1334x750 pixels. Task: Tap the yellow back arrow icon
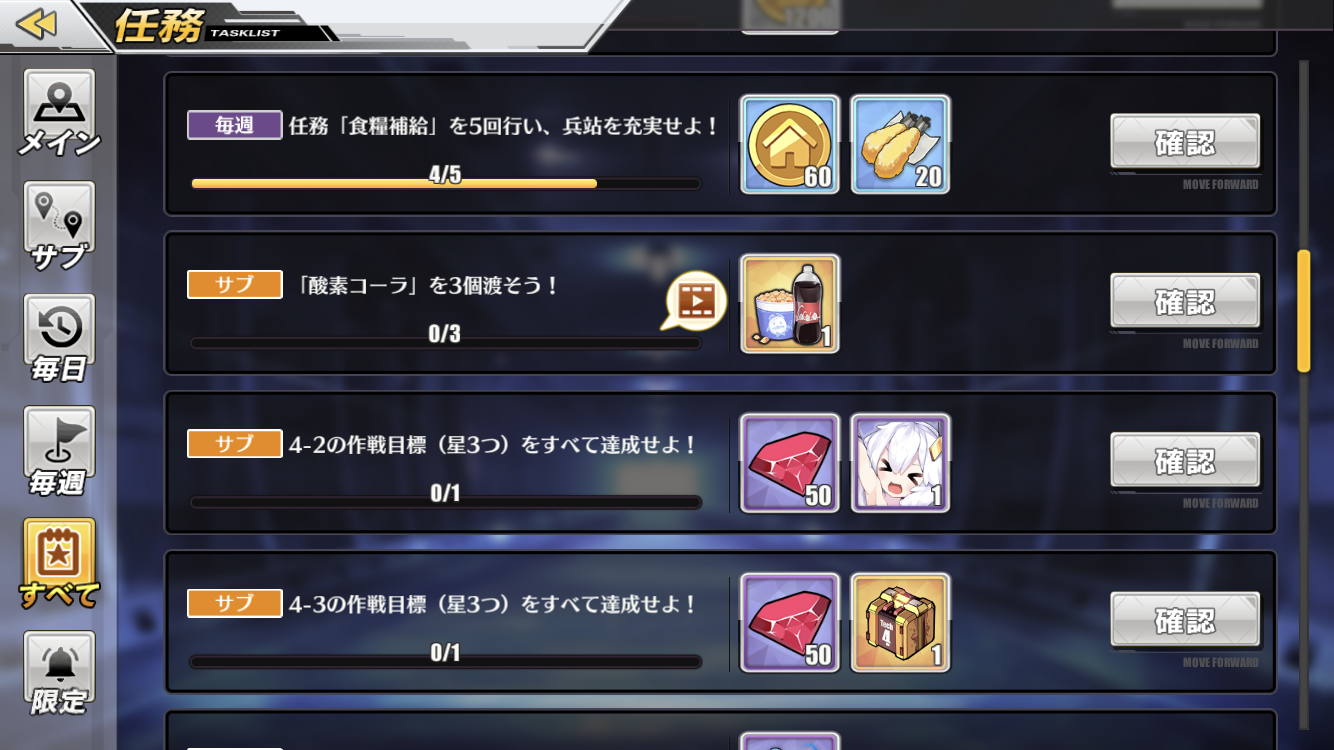(x=37, y=24)
